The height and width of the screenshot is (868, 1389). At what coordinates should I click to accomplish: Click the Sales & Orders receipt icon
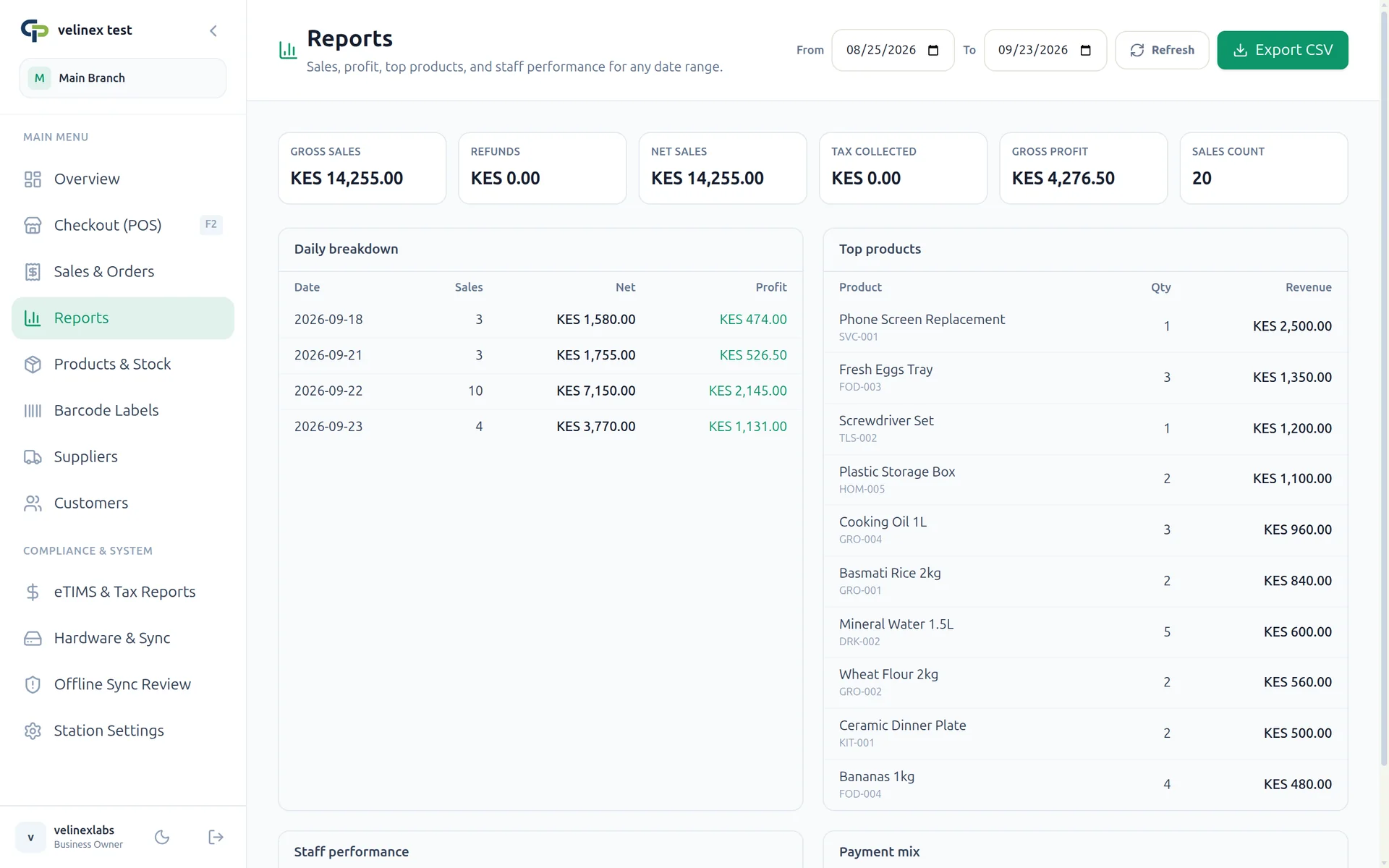33,272
